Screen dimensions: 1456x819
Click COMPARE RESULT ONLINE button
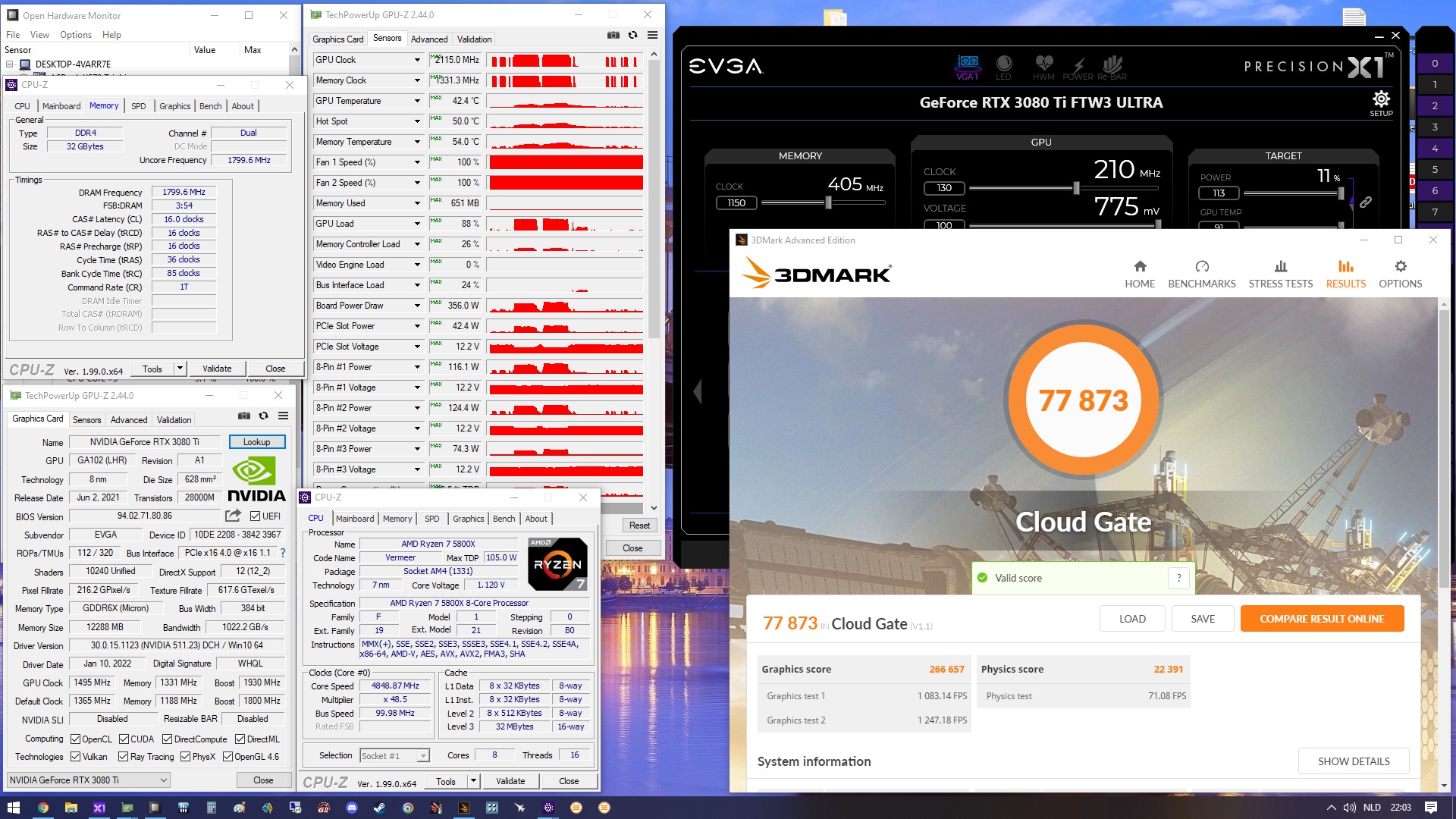(x=1322, y=619)
